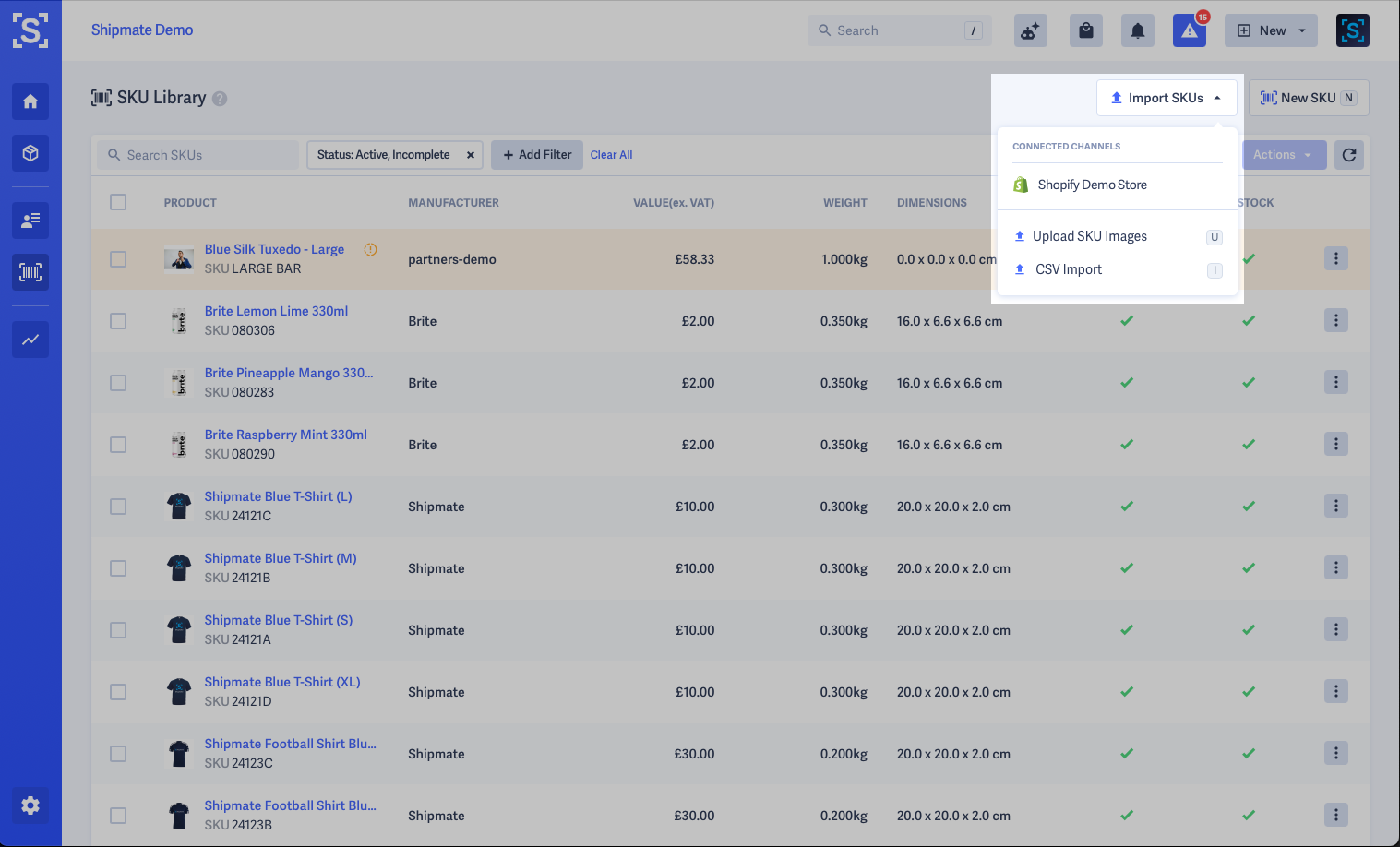Open row menu for Brite Pineapple Mango
The width and height of the screenshot is (1400, 847).
click(x=1336, y=383)
